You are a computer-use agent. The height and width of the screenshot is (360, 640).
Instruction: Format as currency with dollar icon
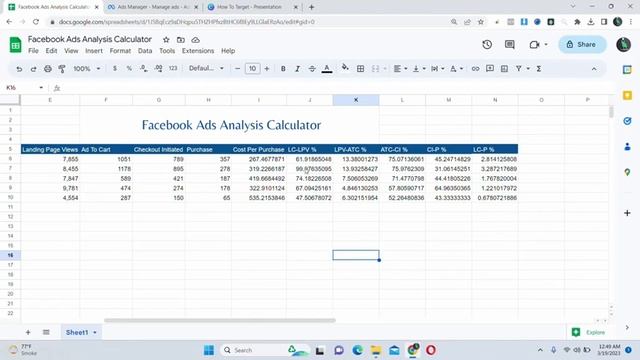(115, 69)
